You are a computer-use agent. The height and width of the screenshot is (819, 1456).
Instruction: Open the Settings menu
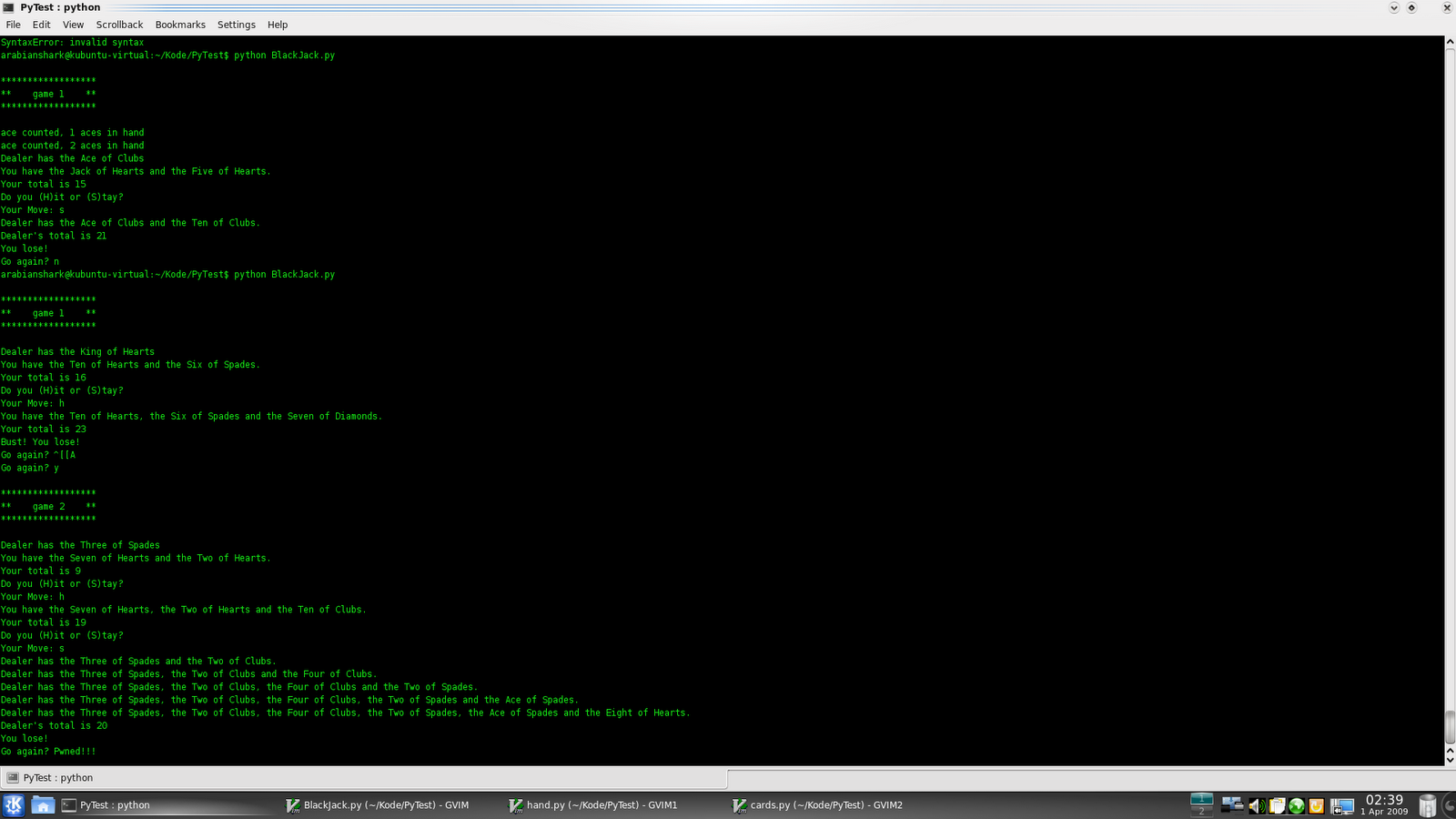coord(237,25)
